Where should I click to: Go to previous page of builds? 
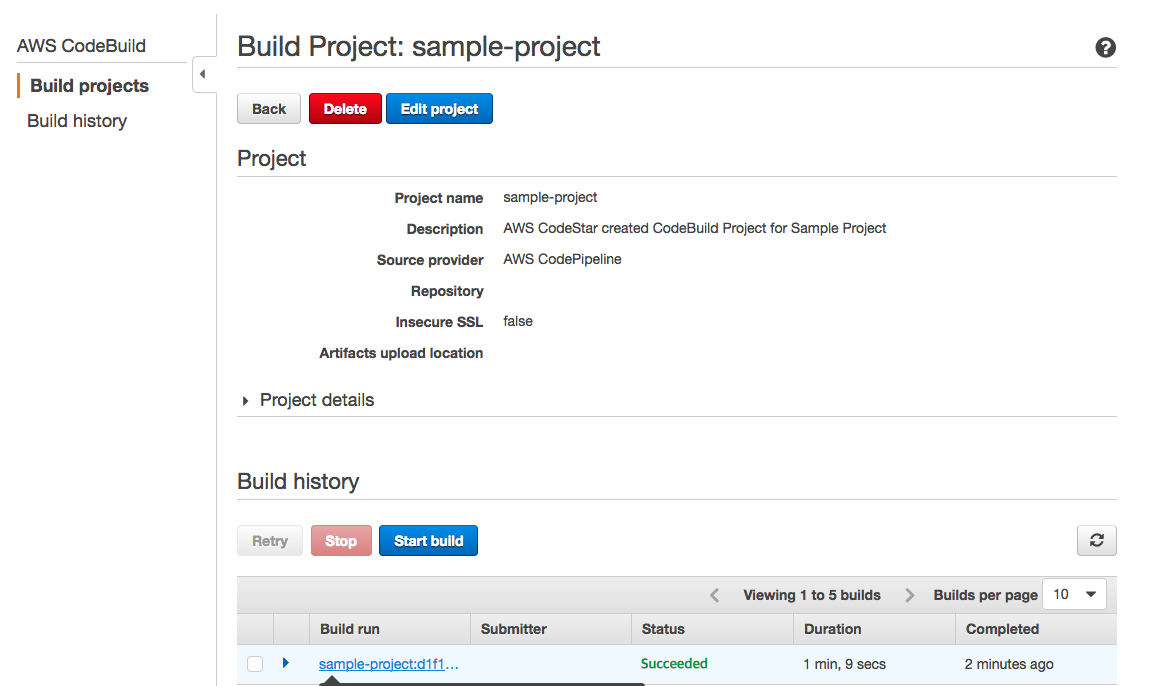pyautogui.click(x=714, y=595)
